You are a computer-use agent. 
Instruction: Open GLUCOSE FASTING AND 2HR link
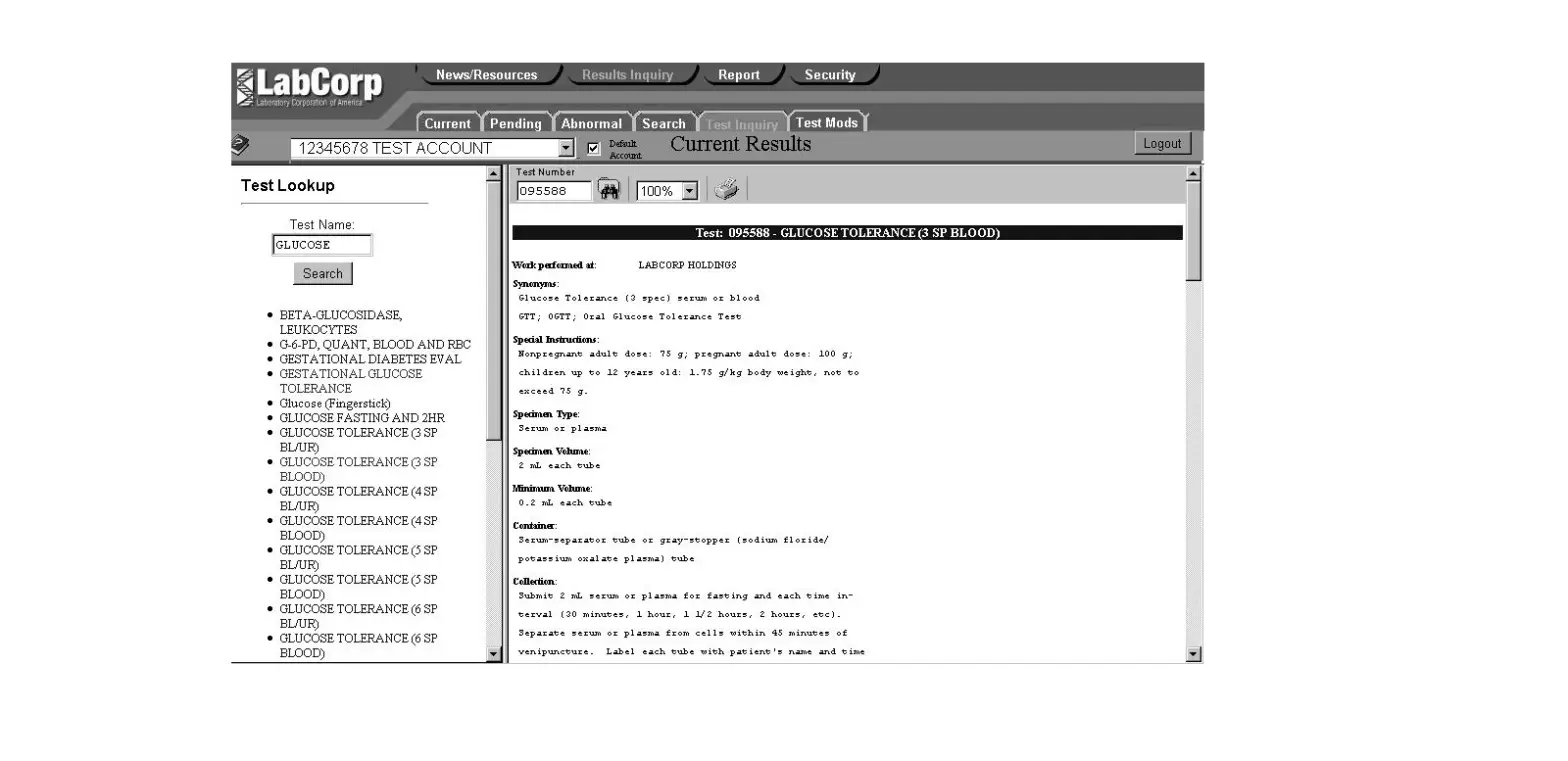362,418
